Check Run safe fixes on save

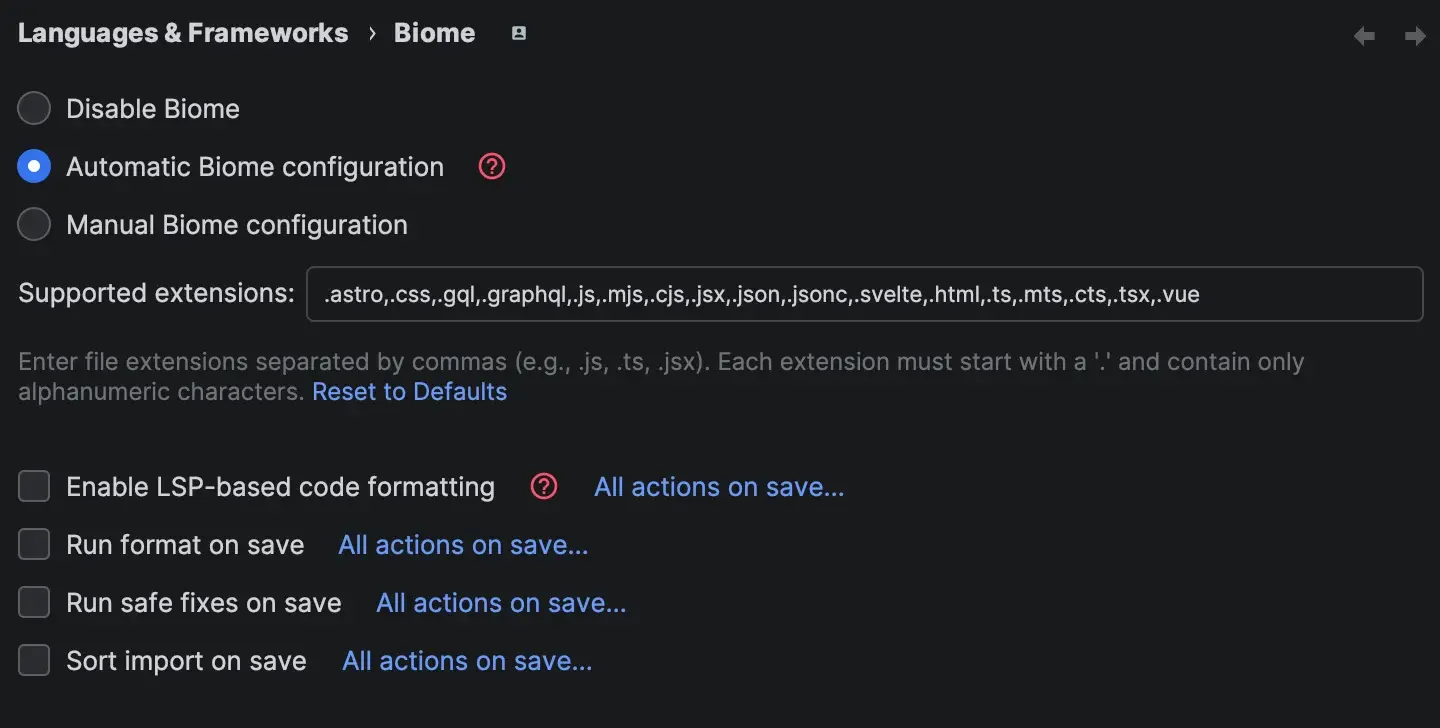33,603
